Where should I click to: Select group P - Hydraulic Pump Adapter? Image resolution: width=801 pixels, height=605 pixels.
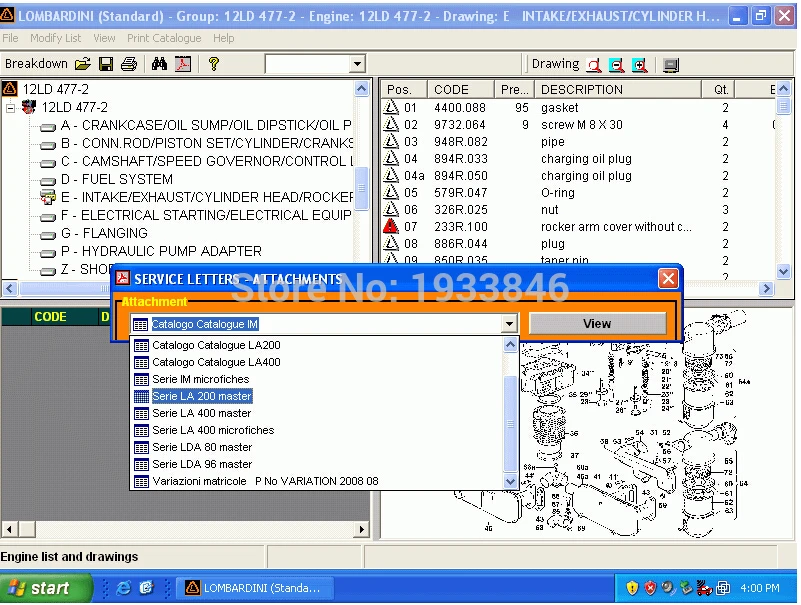pos(161,251)
